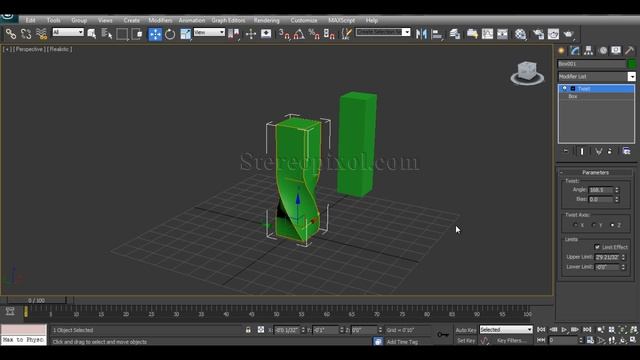Click the green object color swatch

pos(632,64)
